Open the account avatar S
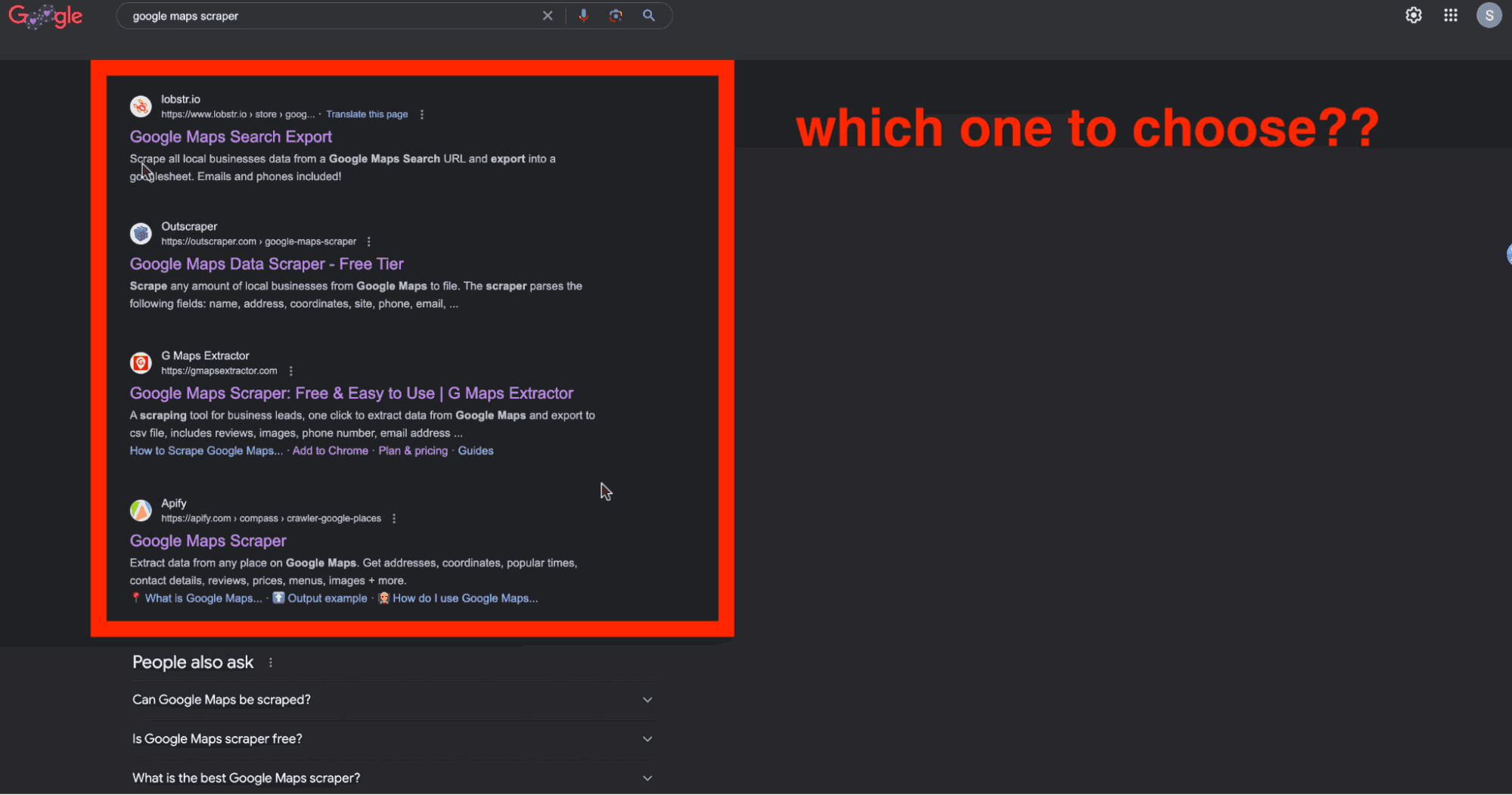This screenshot has height=795, width=1512. (x=1489, y=15)
